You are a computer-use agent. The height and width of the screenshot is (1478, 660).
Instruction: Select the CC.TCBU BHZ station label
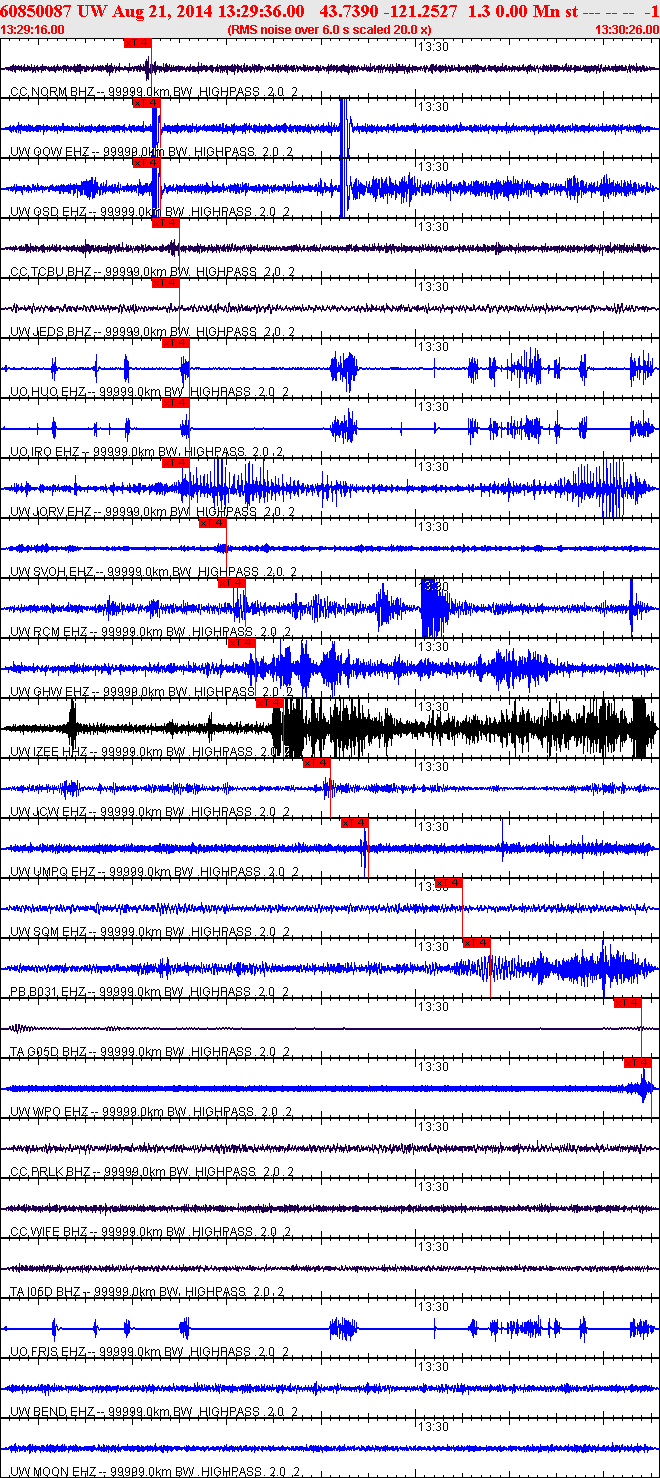coord(50,272)
